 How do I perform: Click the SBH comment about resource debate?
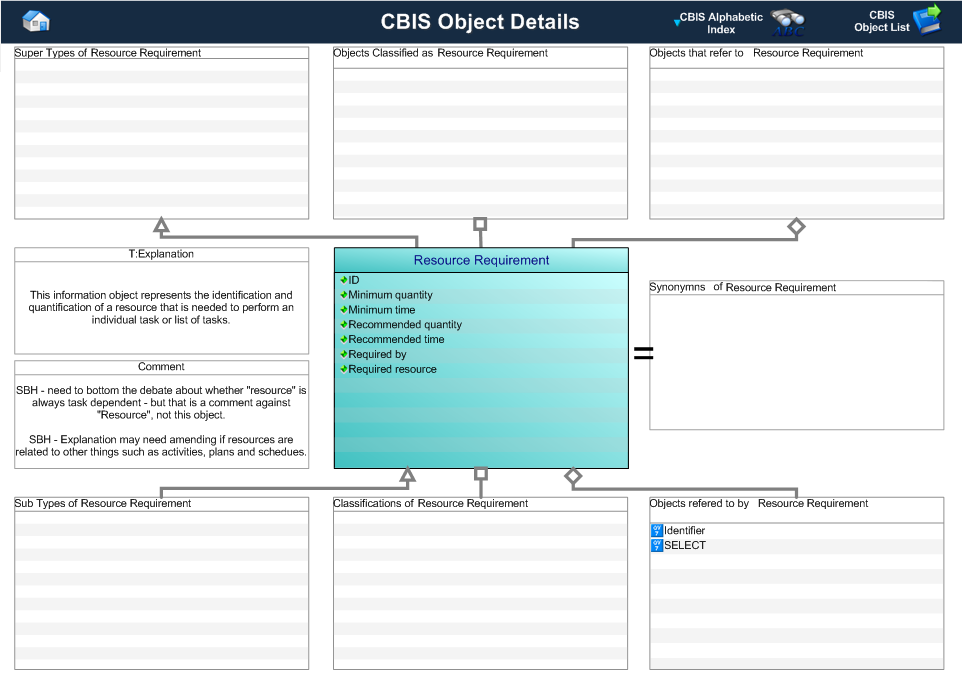click(161, 402)
